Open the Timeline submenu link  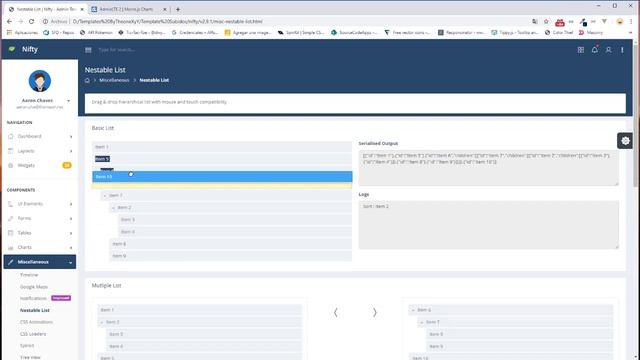pos(29,275)
